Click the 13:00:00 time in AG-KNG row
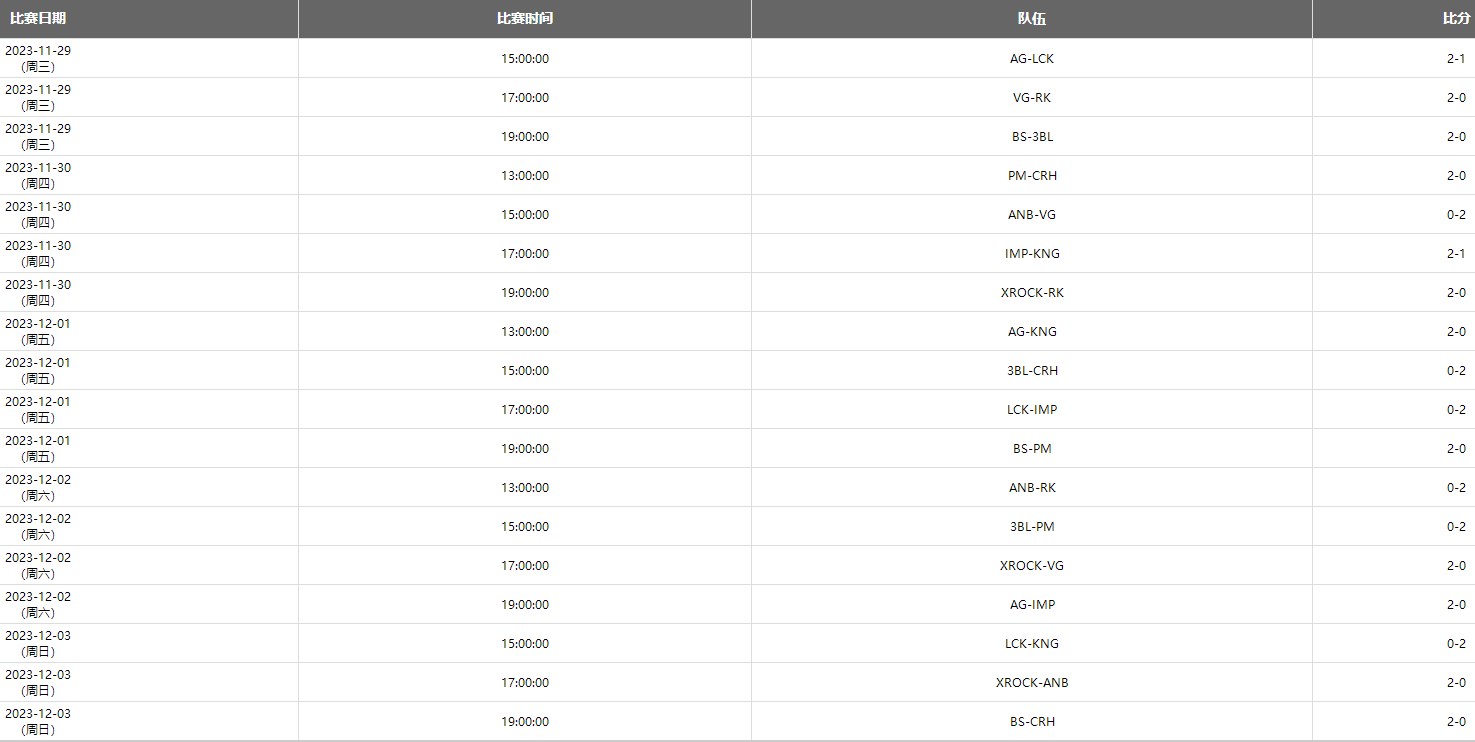 coord(525,331)
